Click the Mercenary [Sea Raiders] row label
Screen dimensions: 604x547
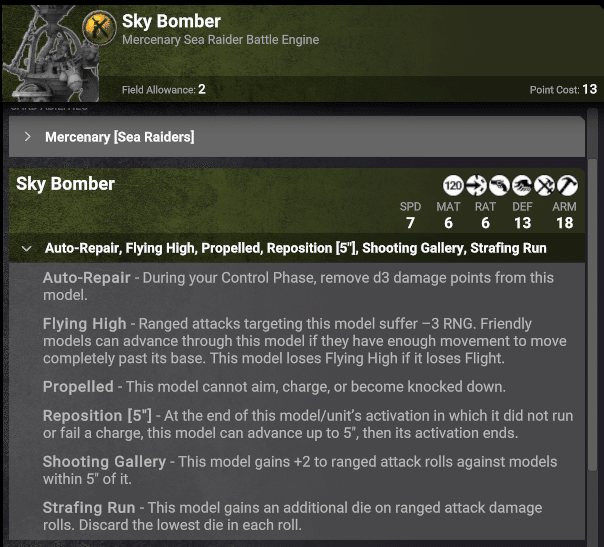click(120, 137)
